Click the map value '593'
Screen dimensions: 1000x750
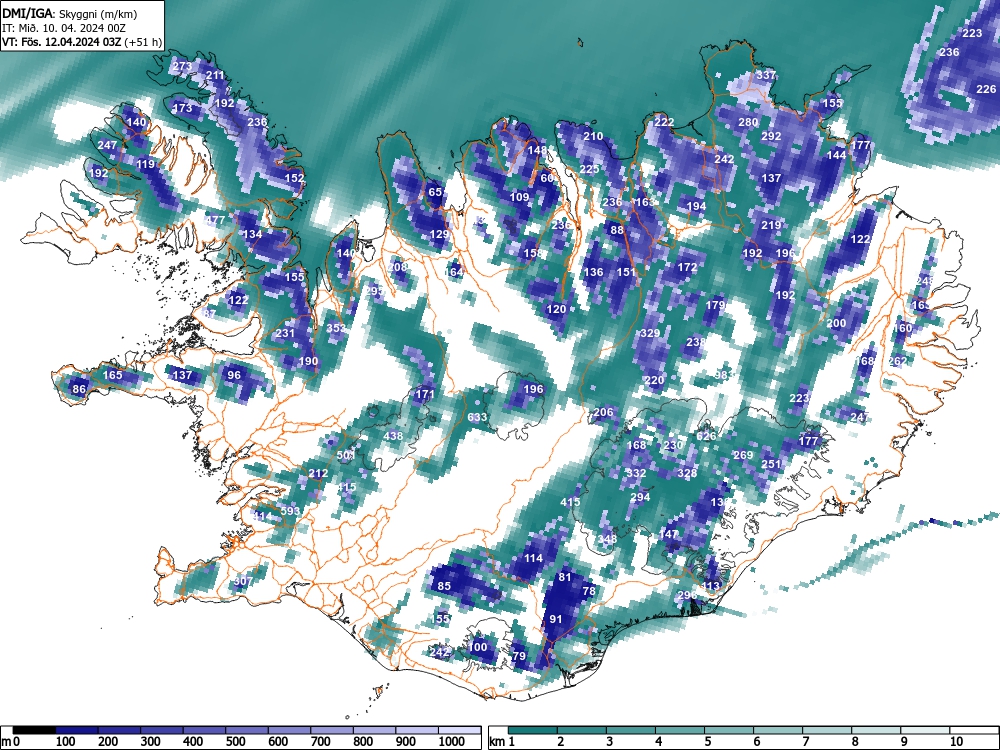pyautogui.click(x=290, y=511)
